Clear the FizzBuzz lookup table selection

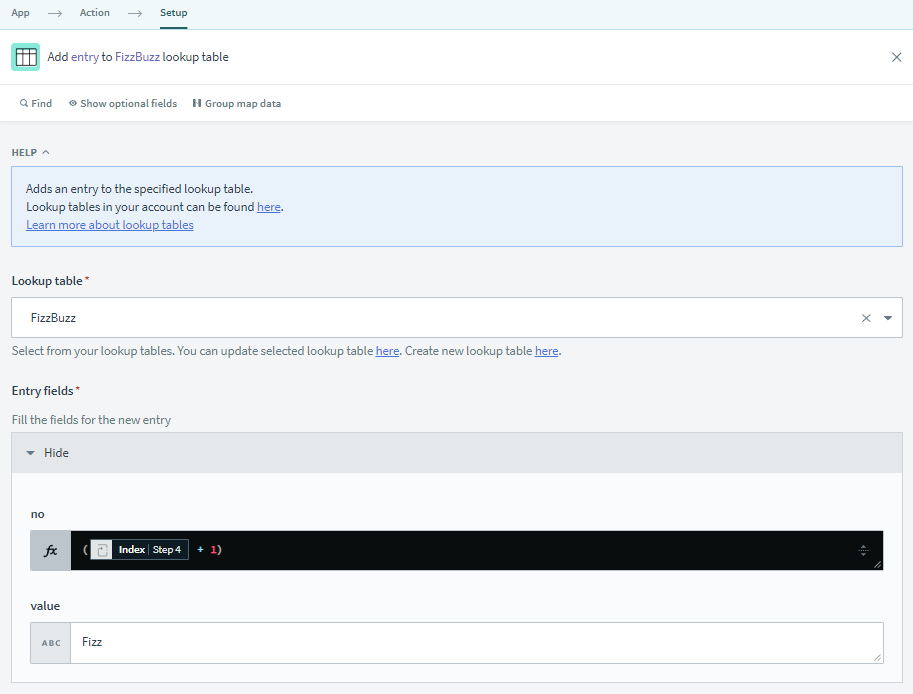(x=866, y=318)
